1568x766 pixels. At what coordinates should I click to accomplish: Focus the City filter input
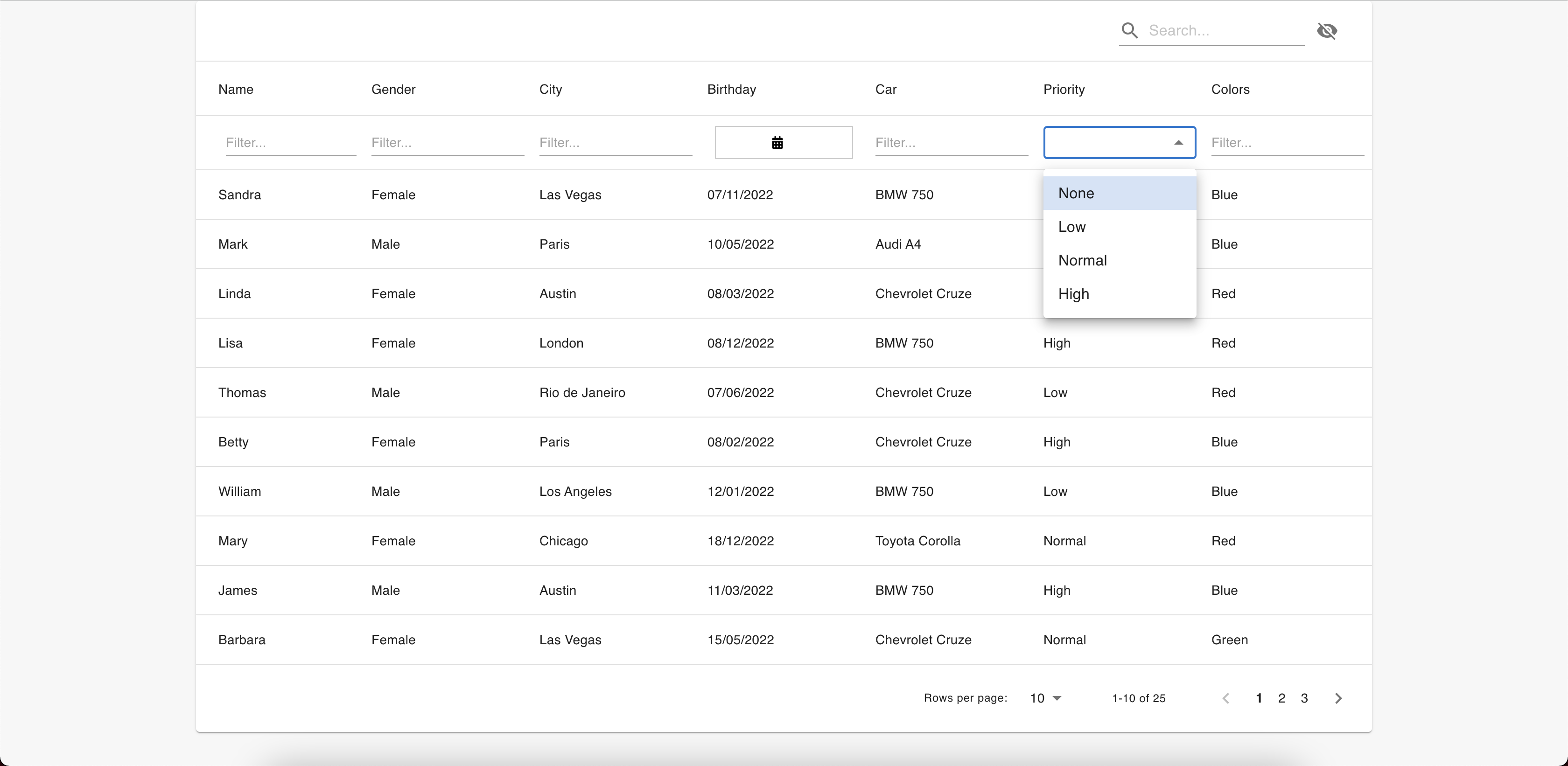[615, 143]
